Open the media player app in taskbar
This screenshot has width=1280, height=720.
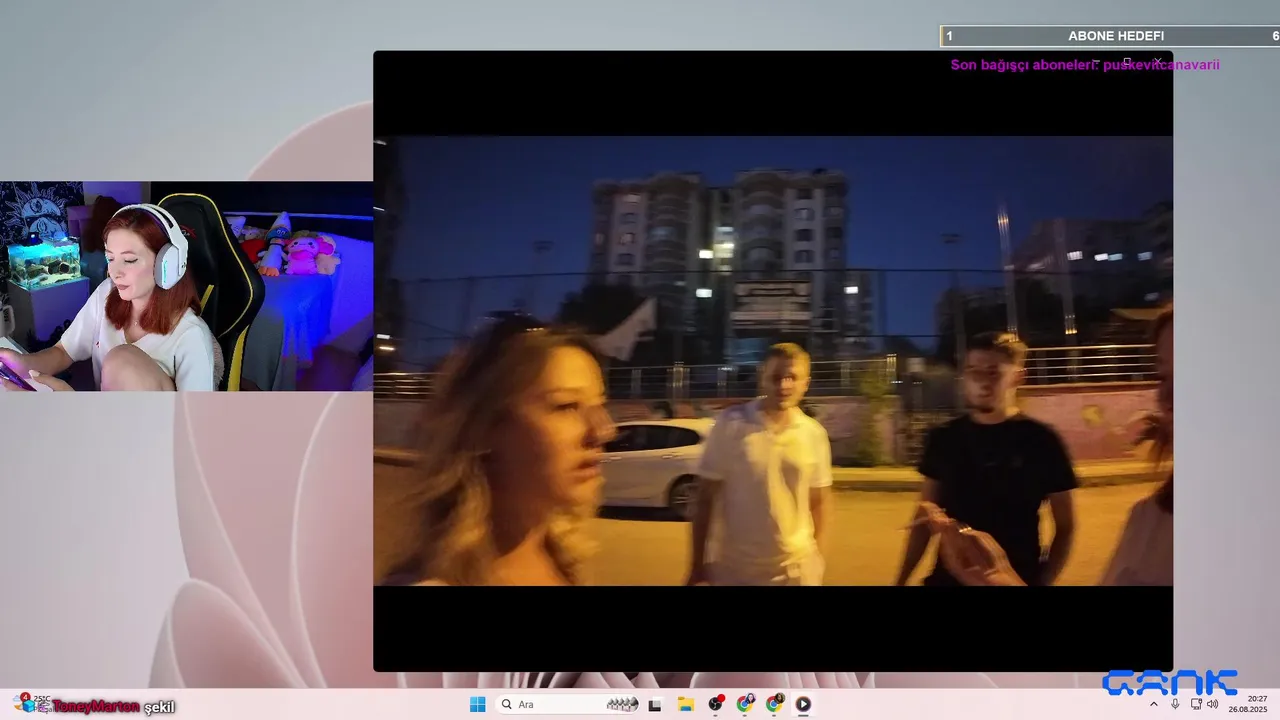coord(803,704)
